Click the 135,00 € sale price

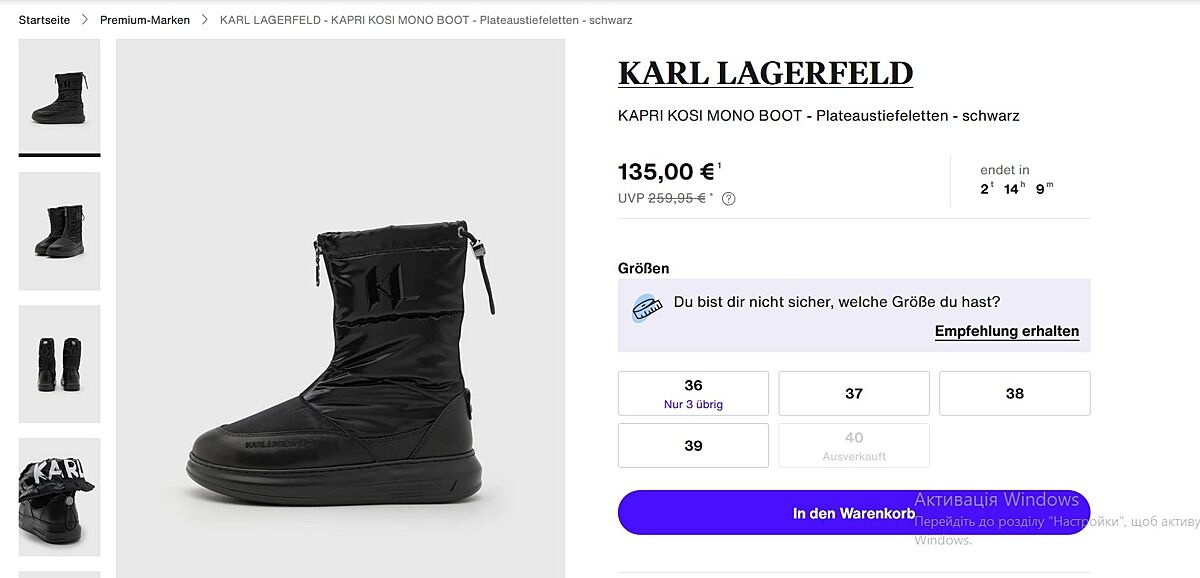point(665,172)
